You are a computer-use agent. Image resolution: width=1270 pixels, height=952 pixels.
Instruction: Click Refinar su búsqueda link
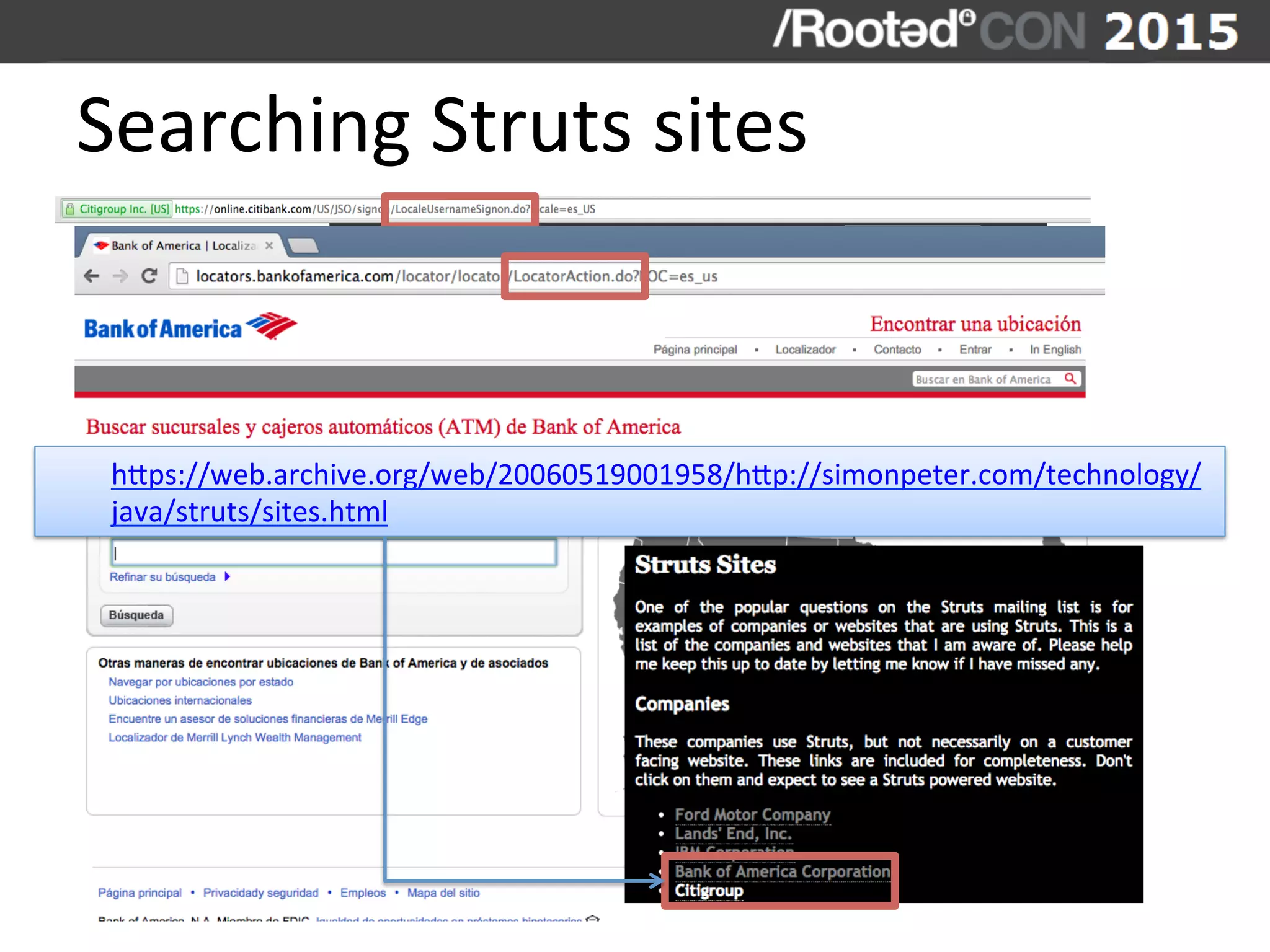click(162, 577)
